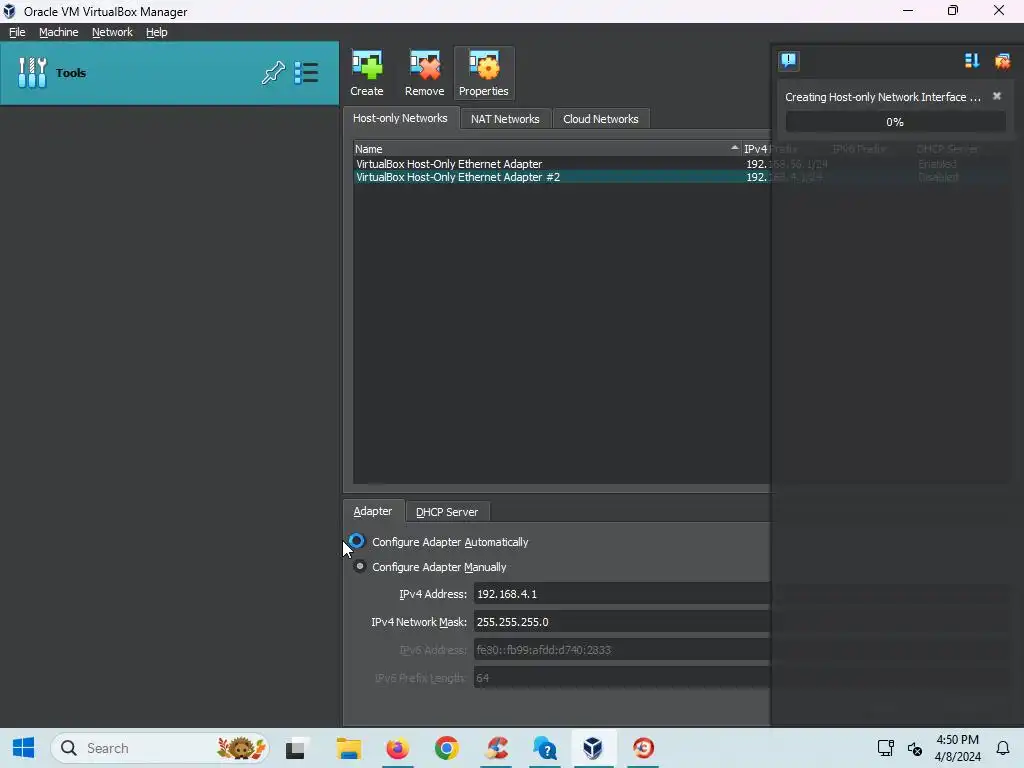This screenshot has height=768, width=1024.
Task: Click the question mark help taskbar icon
Action: pyautogui.click(x=545, y=748)
